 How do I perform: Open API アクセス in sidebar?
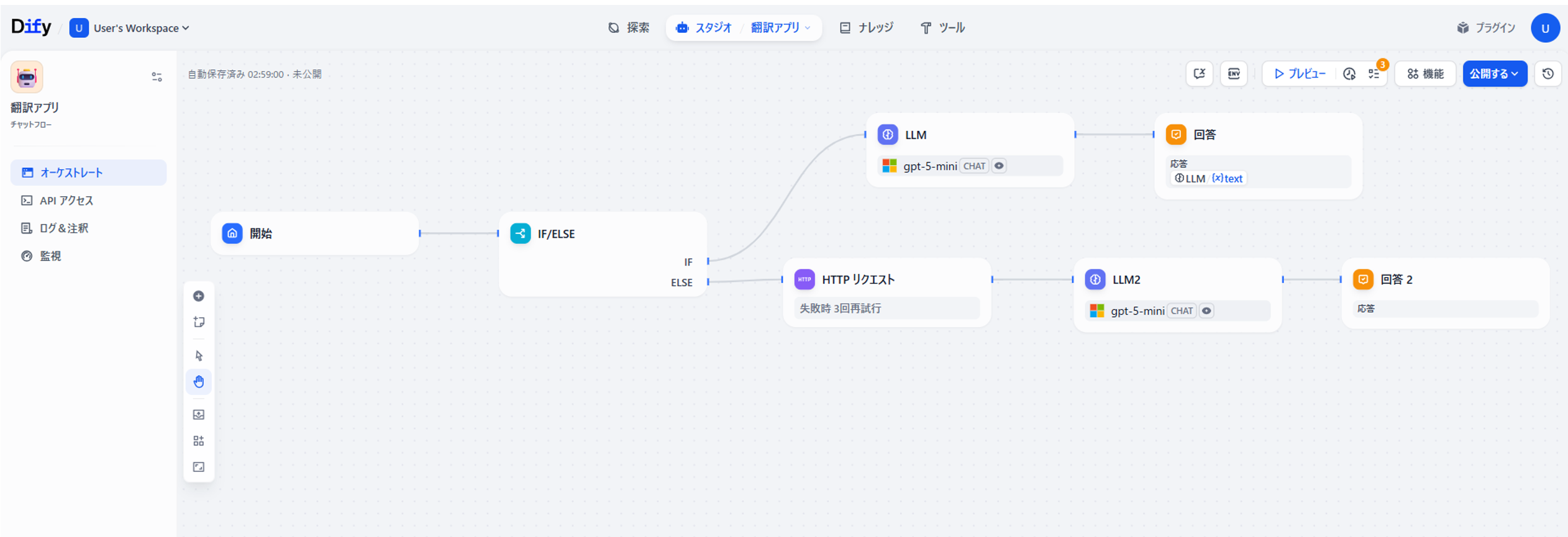(66, 201)
